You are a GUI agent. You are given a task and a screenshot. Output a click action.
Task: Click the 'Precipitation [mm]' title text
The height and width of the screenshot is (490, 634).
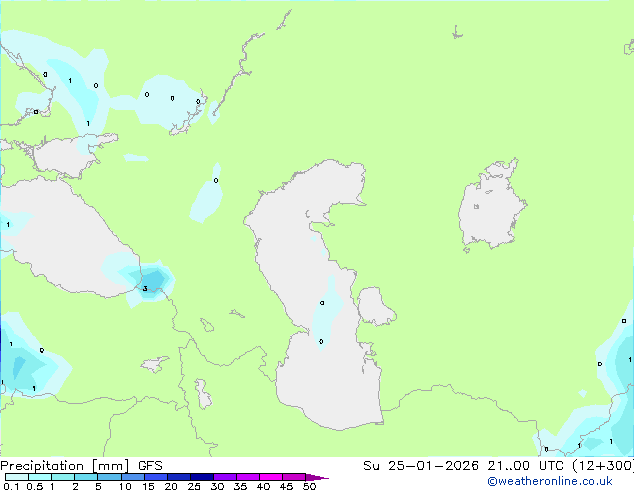pyautogui.click(x=65, y=466)
